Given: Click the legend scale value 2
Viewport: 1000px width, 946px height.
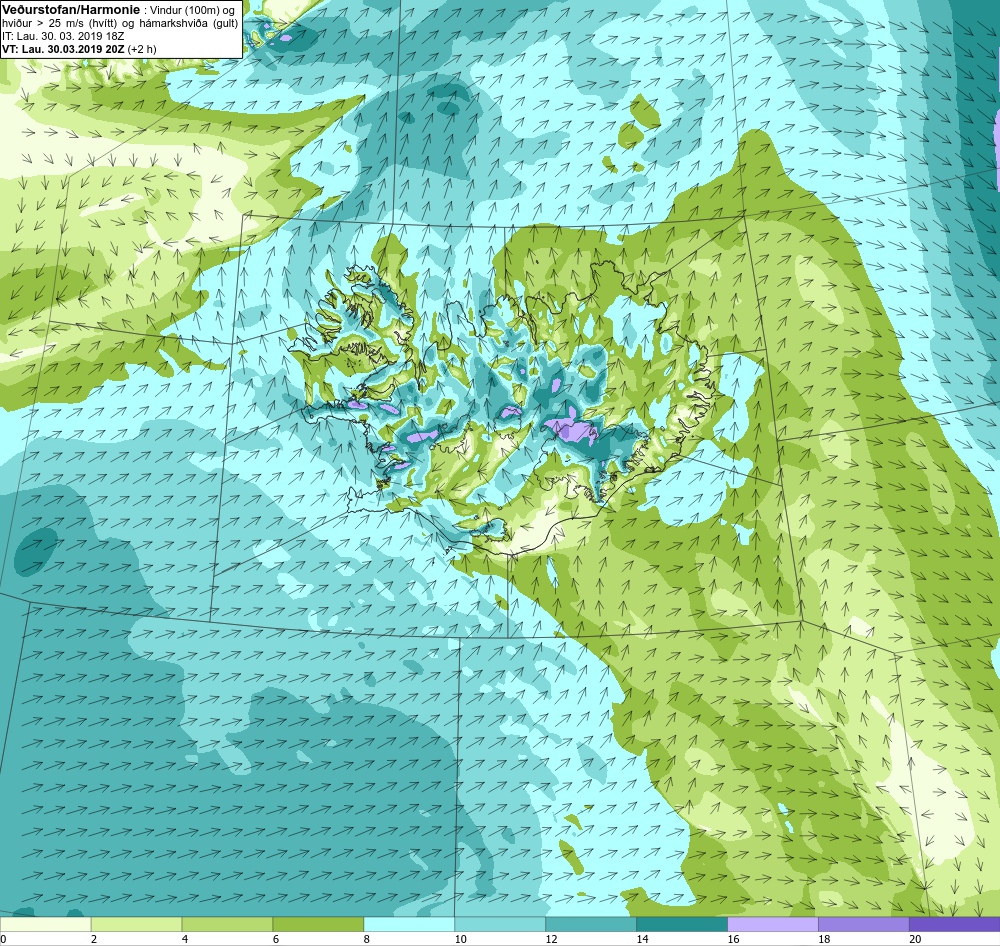Looking at the screenshot, I should point(94,939).
